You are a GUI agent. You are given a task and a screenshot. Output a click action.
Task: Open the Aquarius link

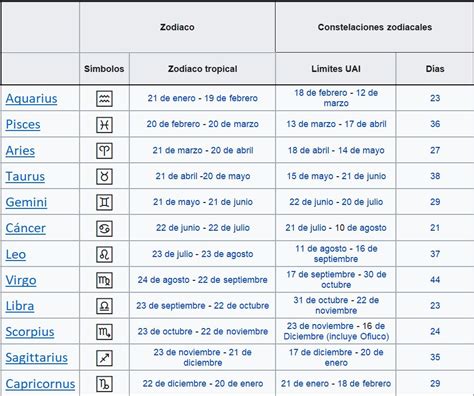(31, 99)
